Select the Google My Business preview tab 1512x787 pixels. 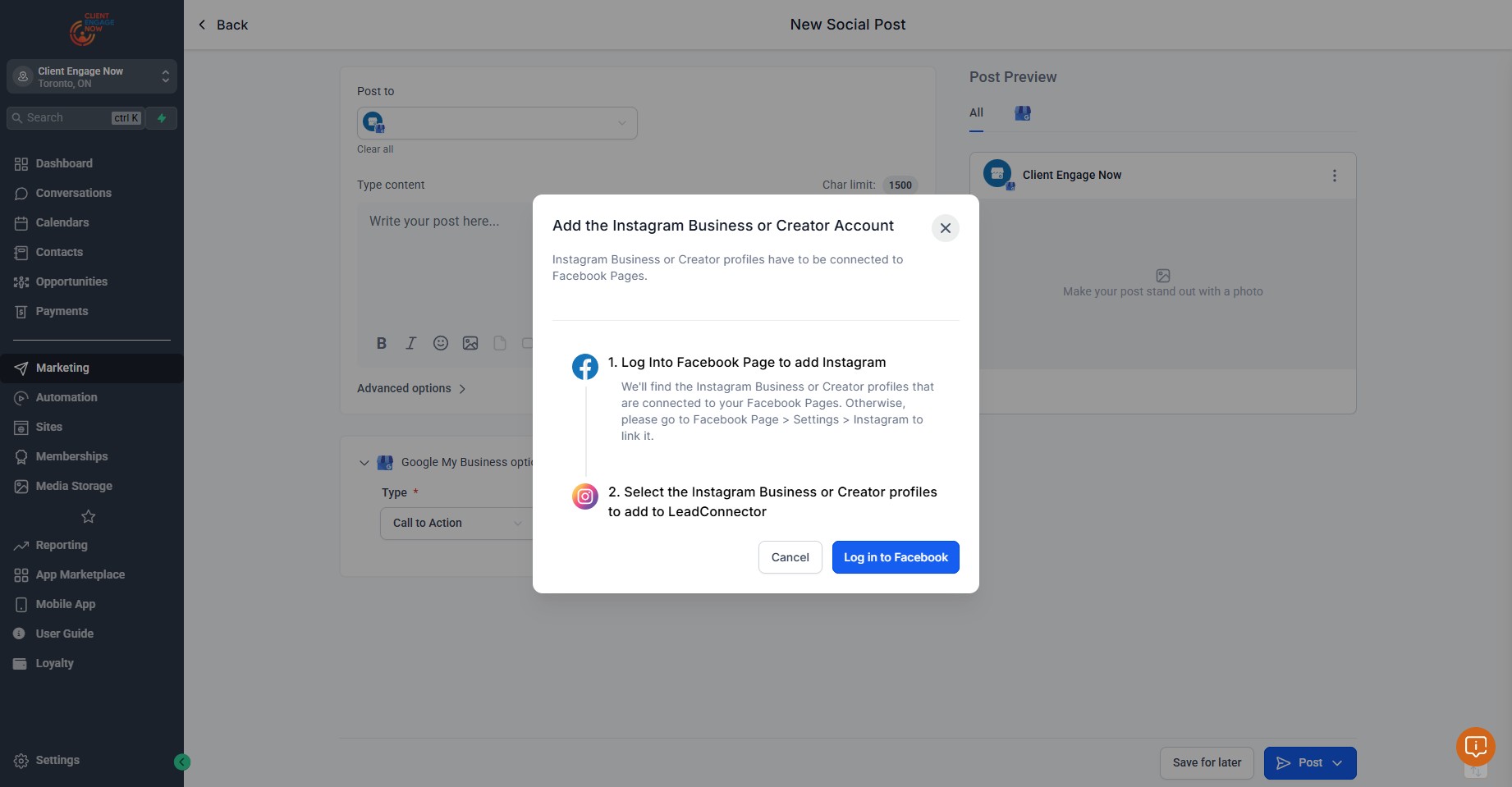click(1023, 113)
